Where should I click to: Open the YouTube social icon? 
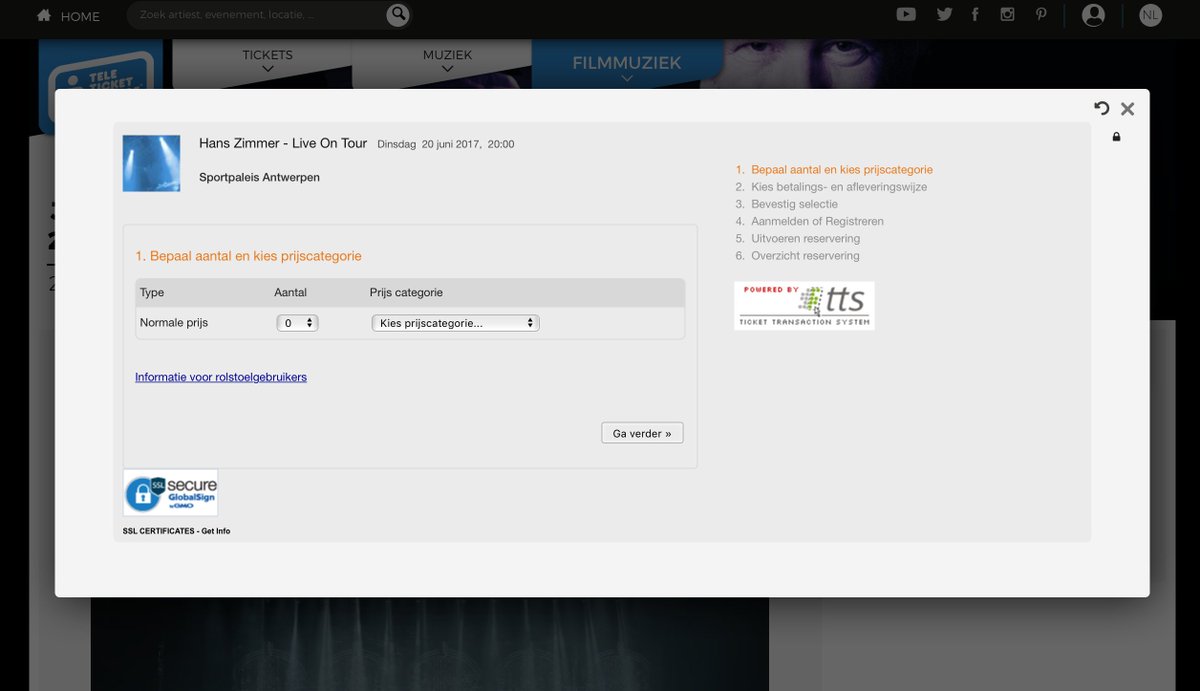click(906, 14)
